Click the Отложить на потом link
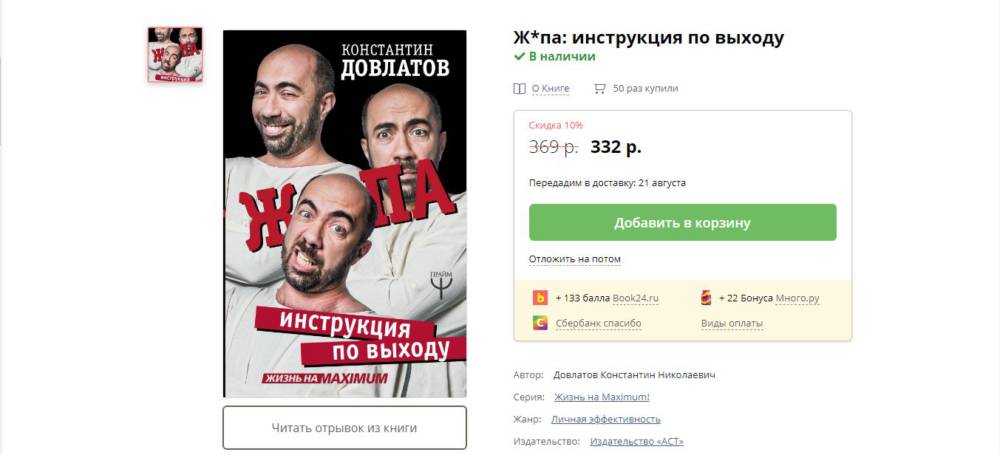Screen dimensions: 1000x455 click(575, 259)
